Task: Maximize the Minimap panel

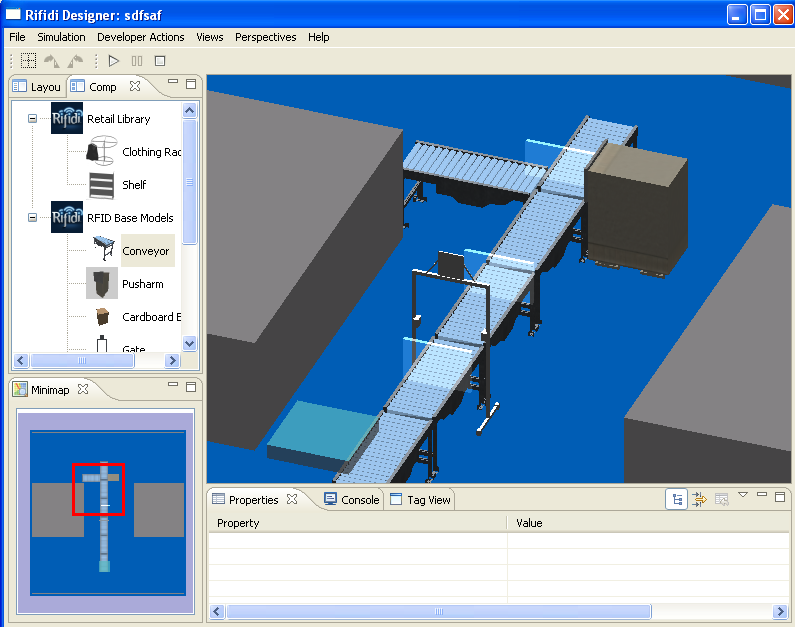Action: pyautogui.click(x=191, y=387)
